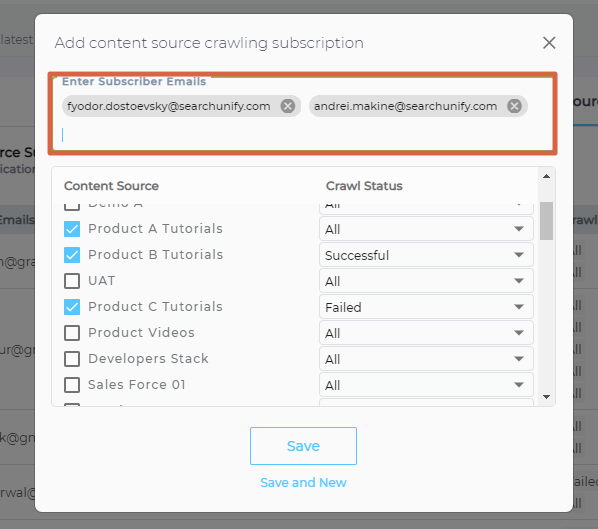This screenshot has width=598, height=529.
Task: Click Save and New link
Action: click(x=303, y=482)
